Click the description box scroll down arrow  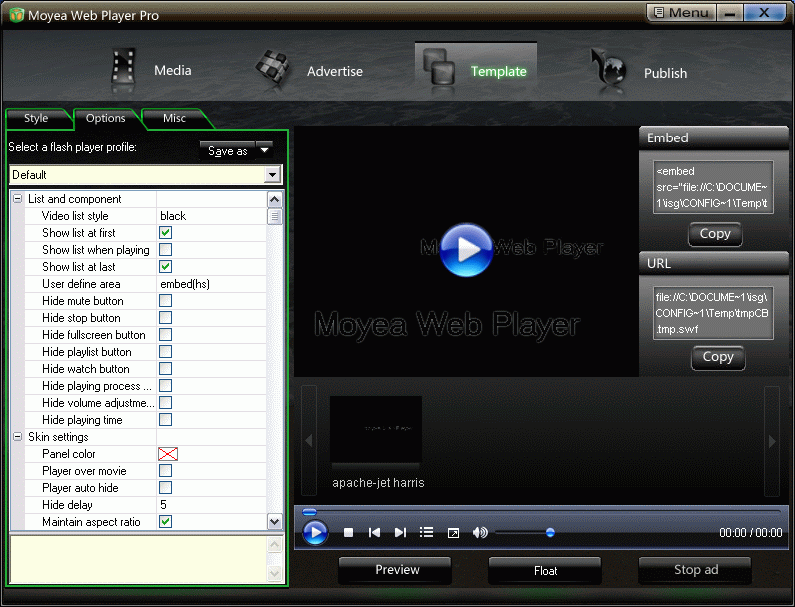click(x=274, y=574)
